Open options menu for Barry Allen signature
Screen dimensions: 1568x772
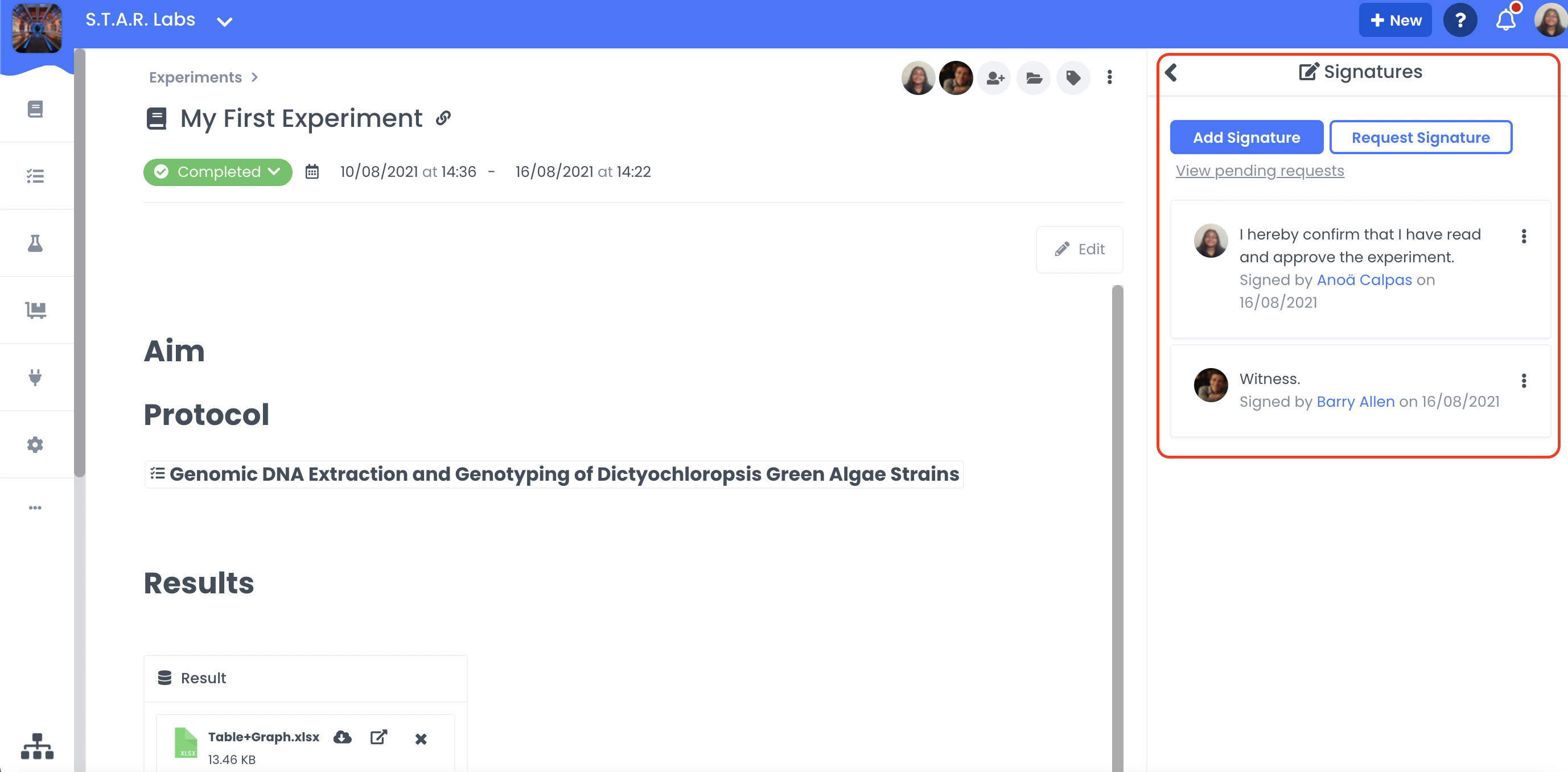pos(1524,381)
